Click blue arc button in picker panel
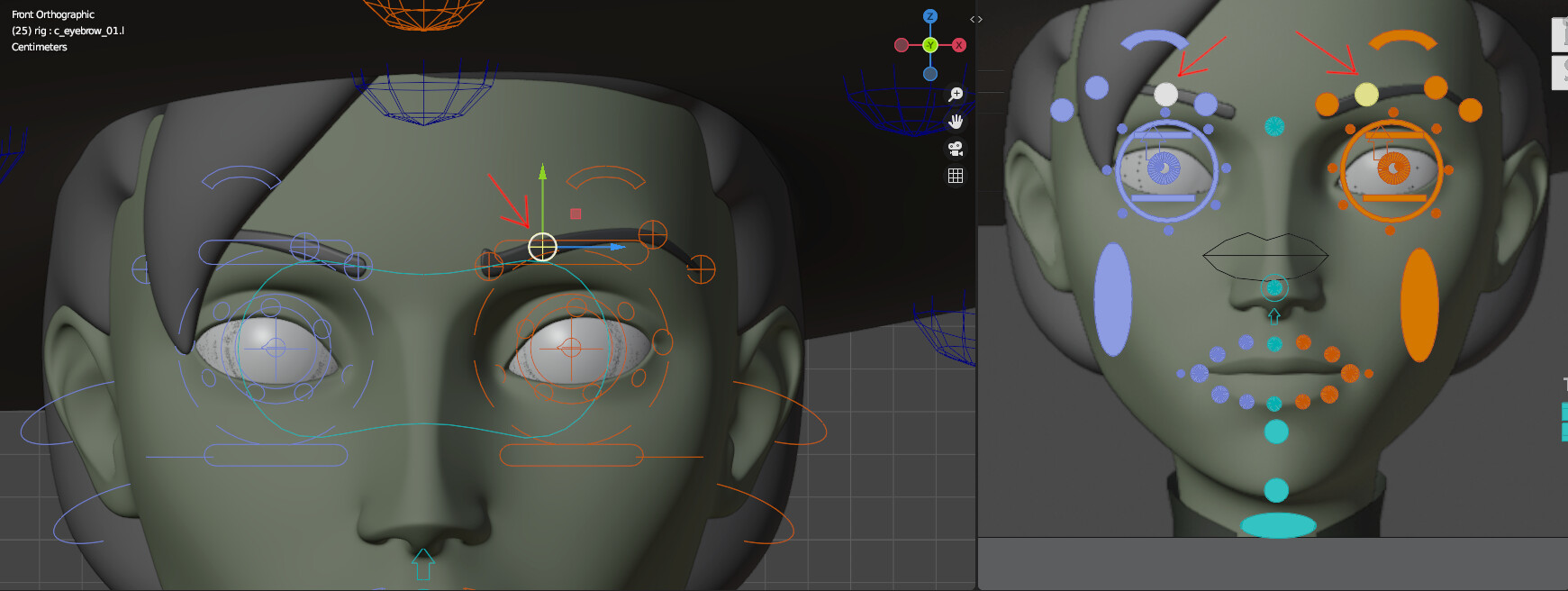Viewport: 1568px width, 591px height. click(x=1156, y=40)
